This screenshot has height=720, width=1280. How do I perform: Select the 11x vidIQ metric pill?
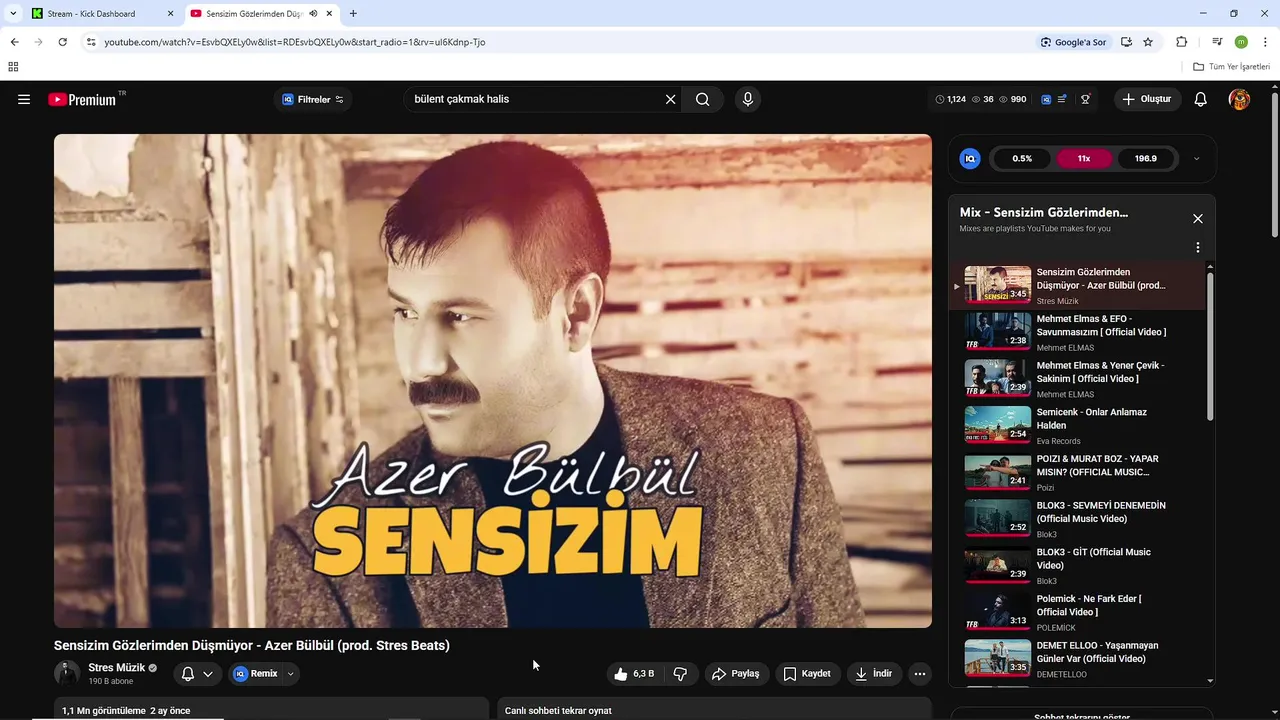click(x=1084, y=158)
